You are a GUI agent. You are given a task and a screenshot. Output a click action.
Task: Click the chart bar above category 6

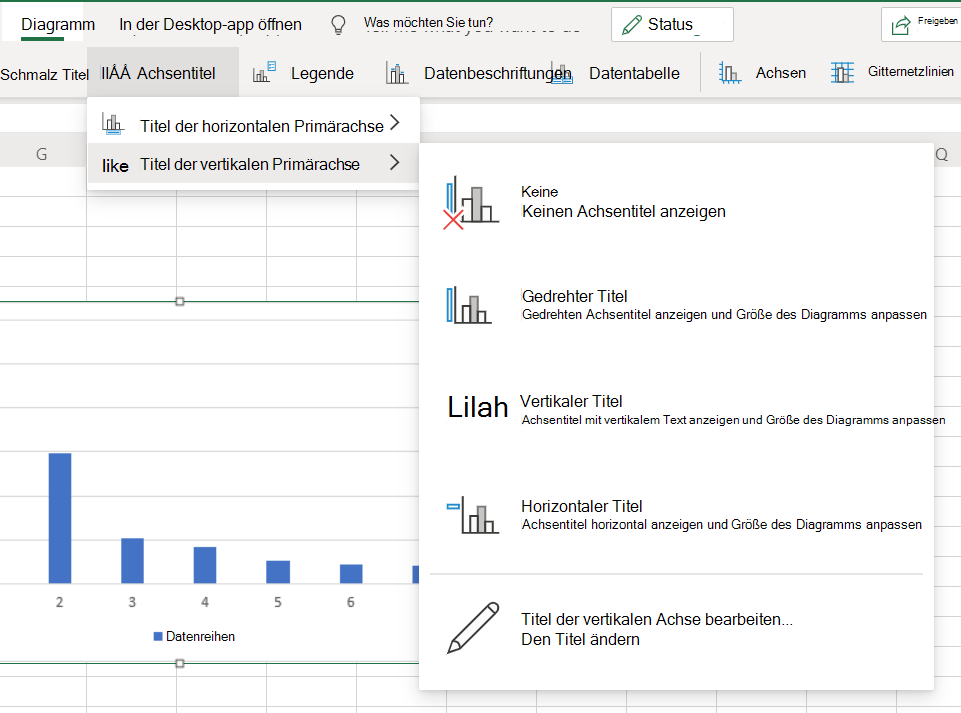[x=351, y=573]
